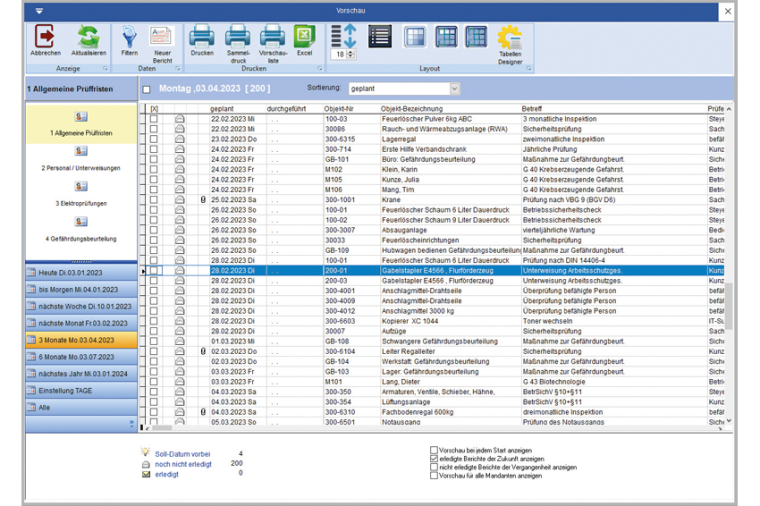Check the box in Klein, Karin row
Screen dimensions: 760x506
[154, 170]
